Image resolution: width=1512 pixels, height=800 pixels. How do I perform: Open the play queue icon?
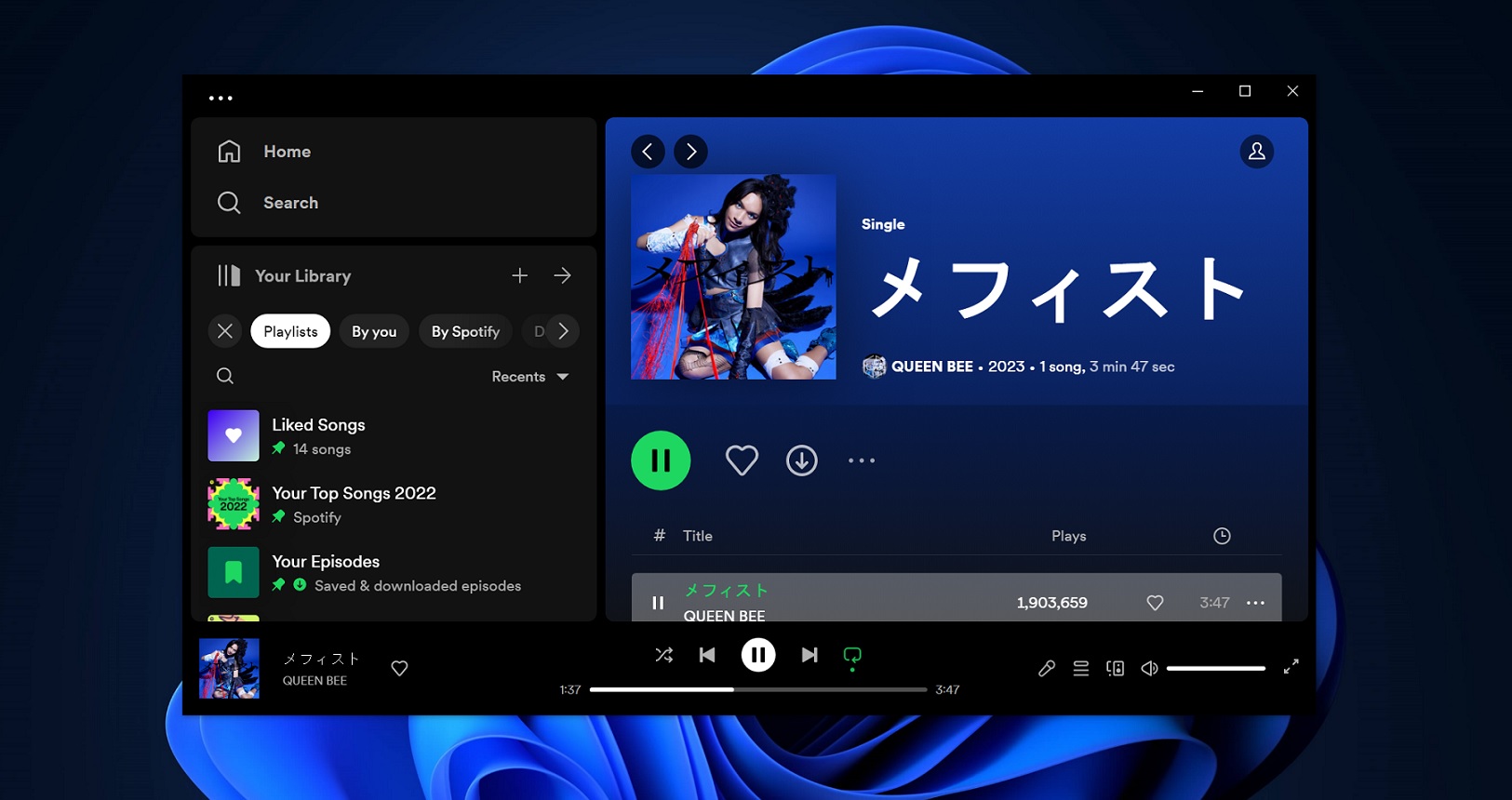1080,668
